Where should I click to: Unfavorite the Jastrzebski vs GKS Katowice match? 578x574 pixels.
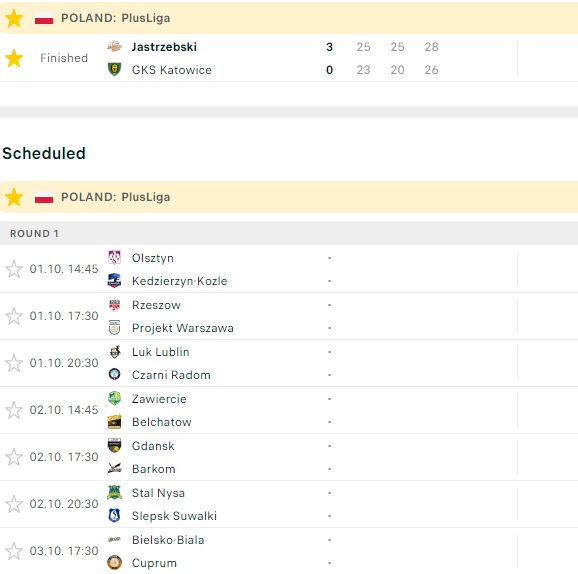pyautogui.click(x=14, y=58)
